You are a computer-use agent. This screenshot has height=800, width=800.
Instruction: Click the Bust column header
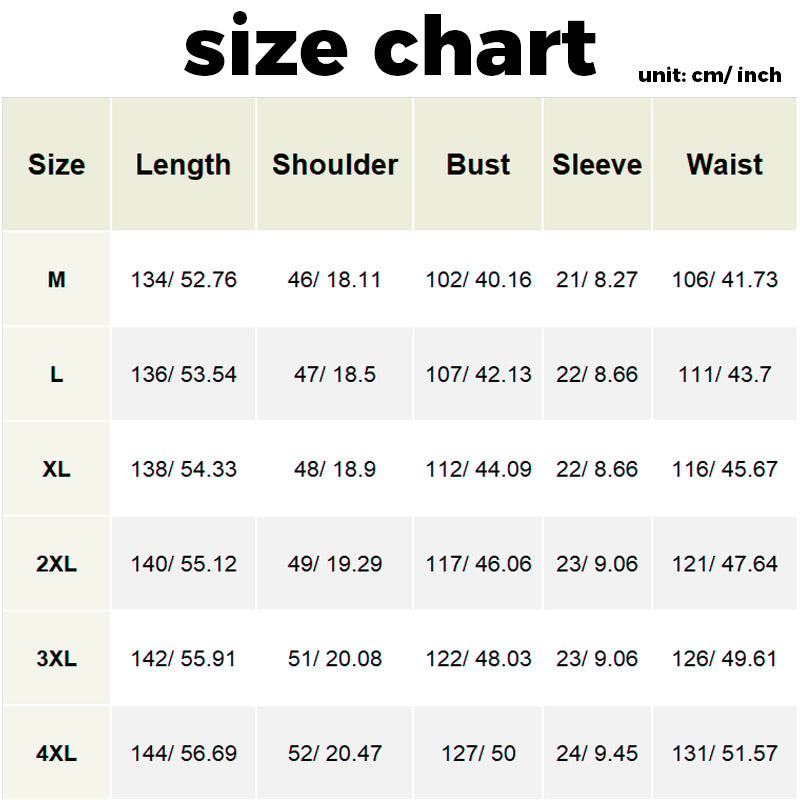click(478, 165)
